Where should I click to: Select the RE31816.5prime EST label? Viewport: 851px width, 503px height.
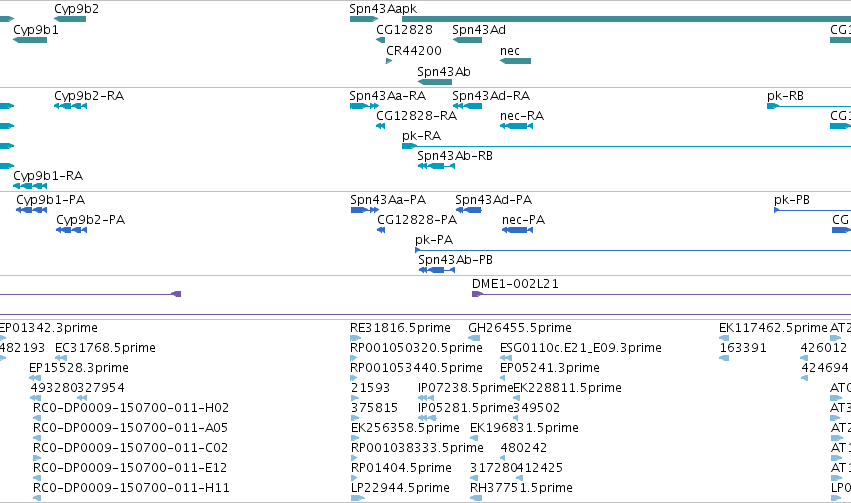pos(401,328)
